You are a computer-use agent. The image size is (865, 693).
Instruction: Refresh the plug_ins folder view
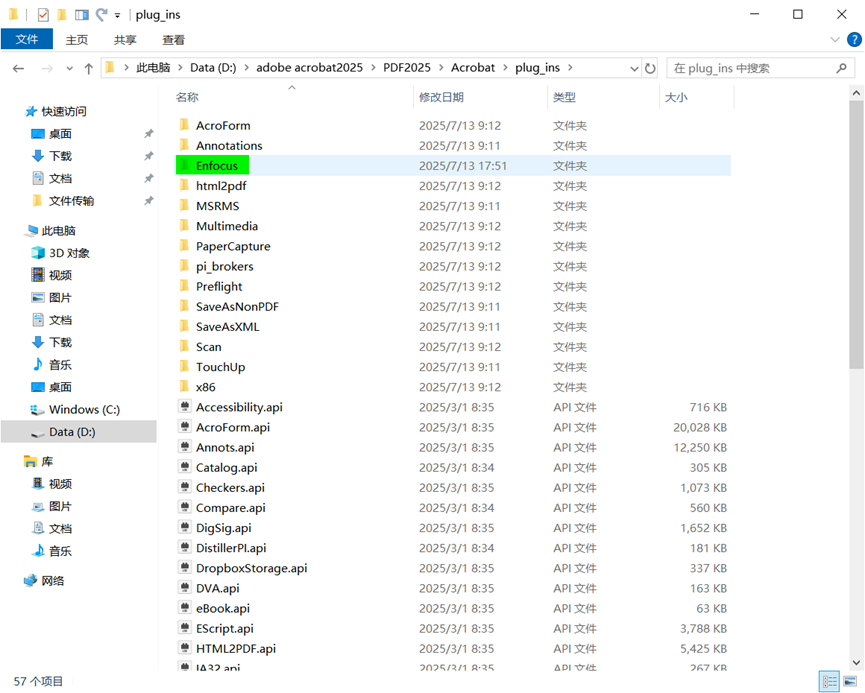click(x=650, y=68)
